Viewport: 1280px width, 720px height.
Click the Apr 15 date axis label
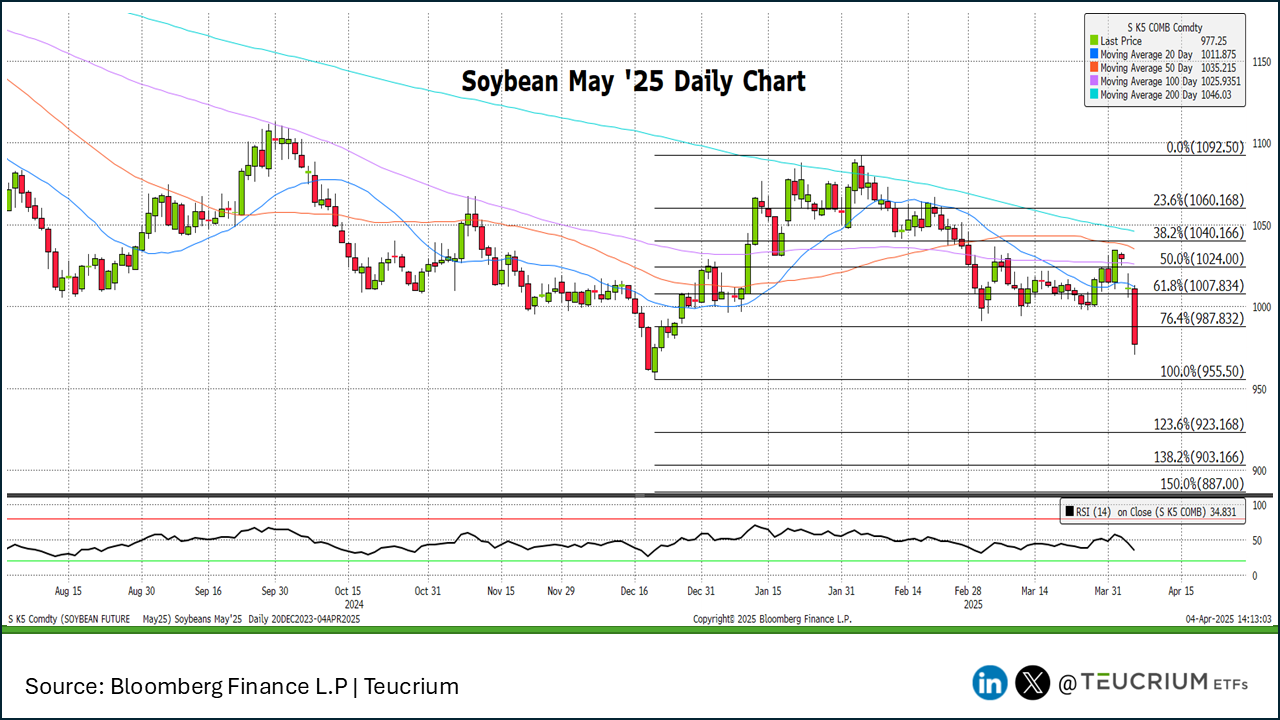[x=1180, y=591]
